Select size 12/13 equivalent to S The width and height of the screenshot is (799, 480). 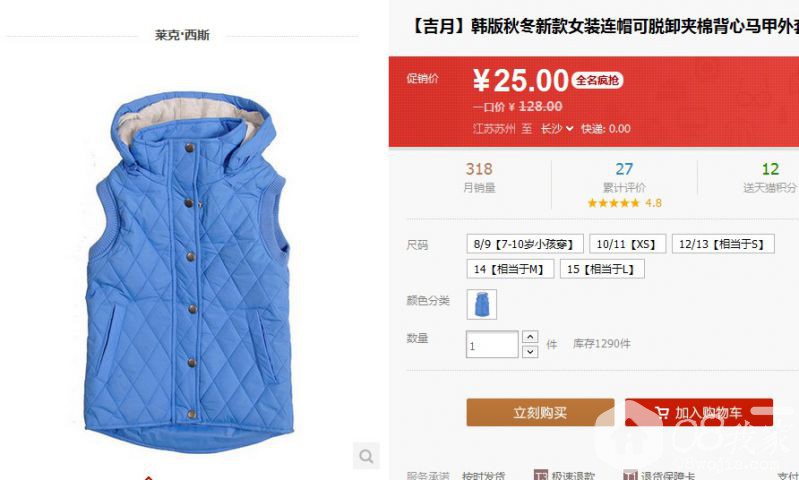coord(723,244)
